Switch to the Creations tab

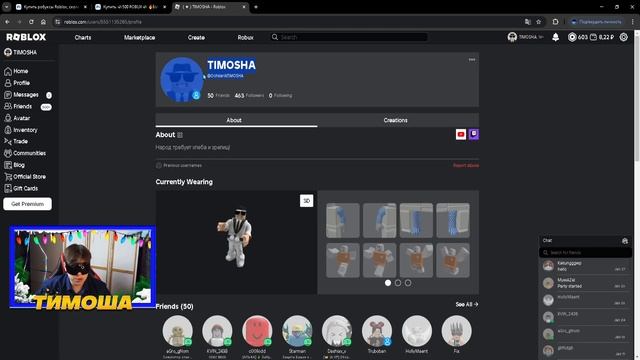(x=396, y=120)
